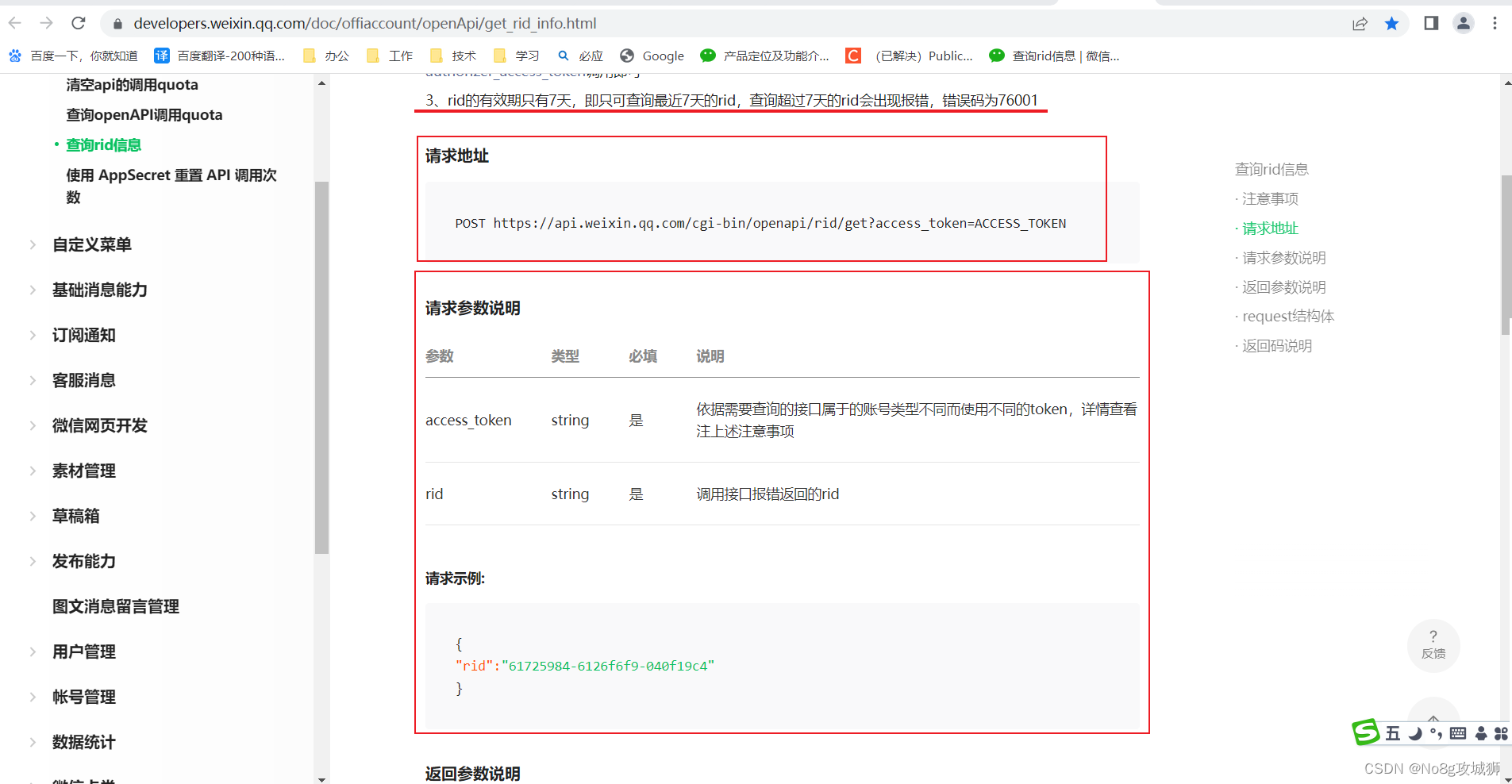Open the 必应 bookmark
Screen dimensions: 1512x784
pos(580,56)
